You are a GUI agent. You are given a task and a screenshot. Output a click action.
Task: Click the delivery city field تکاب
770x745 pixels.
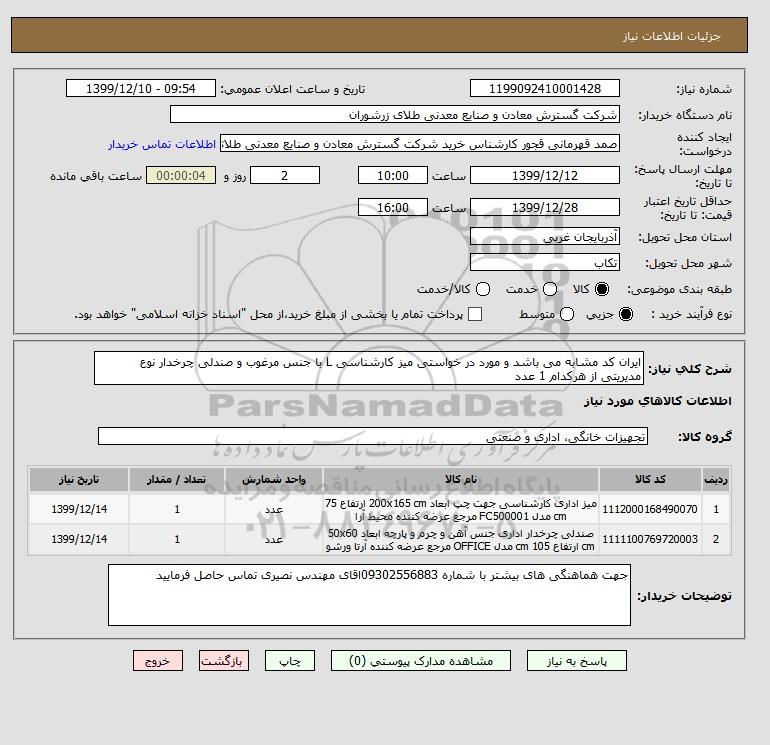[545, 262]
